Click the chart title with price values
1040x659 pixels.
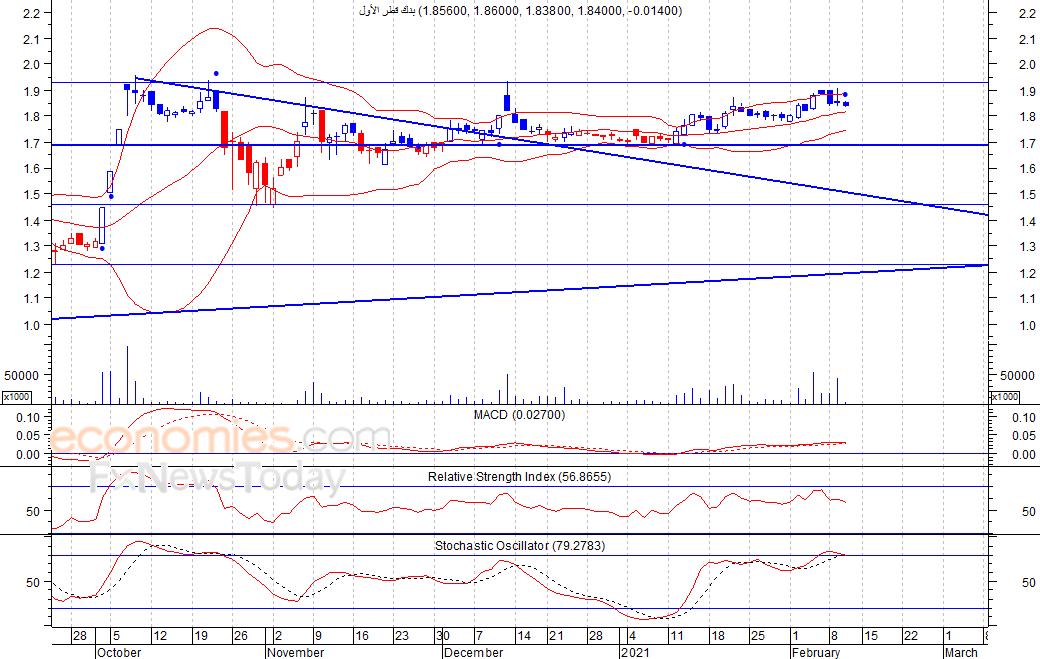coord(519,11)
